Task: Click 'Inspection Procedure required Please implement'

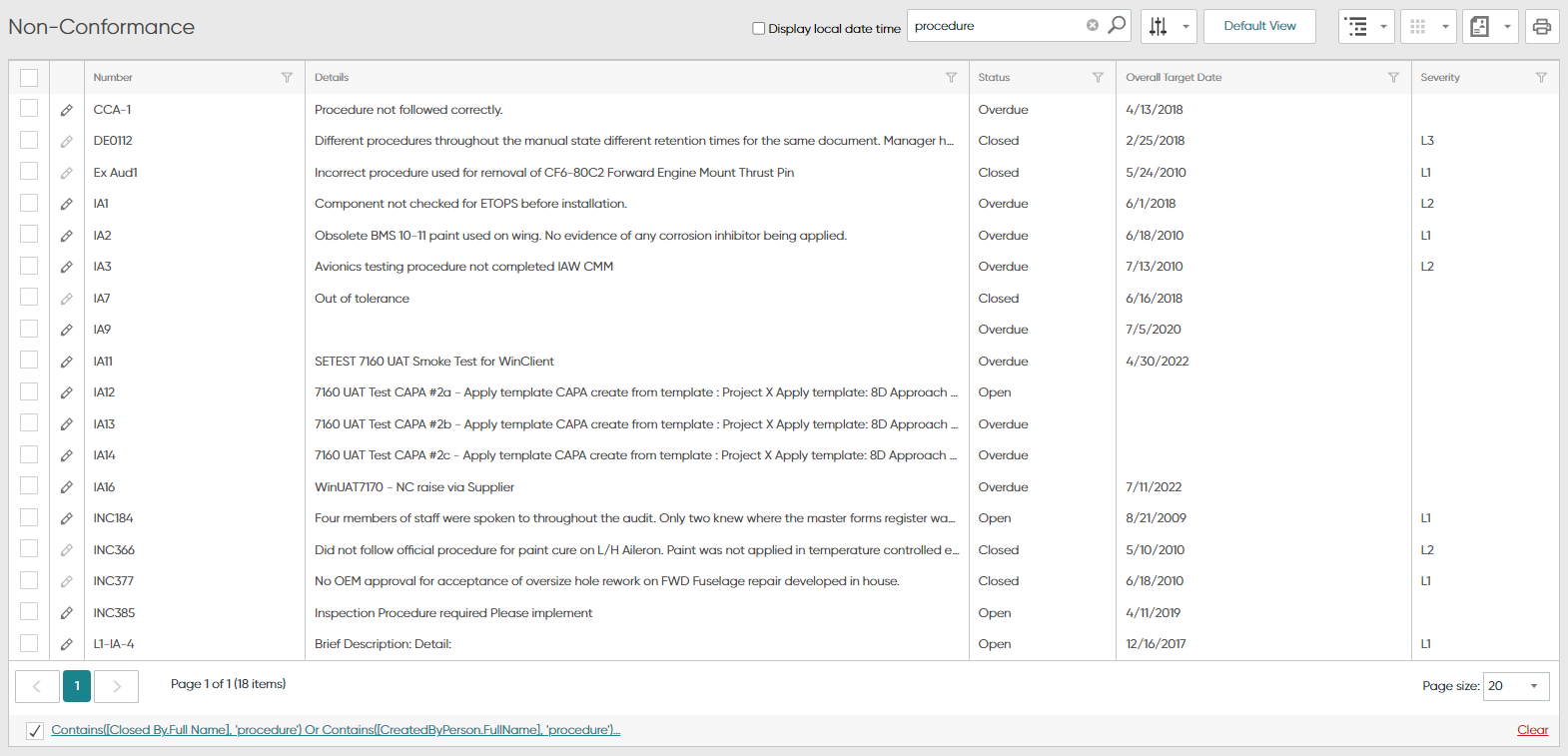Action: coord(453,613)
